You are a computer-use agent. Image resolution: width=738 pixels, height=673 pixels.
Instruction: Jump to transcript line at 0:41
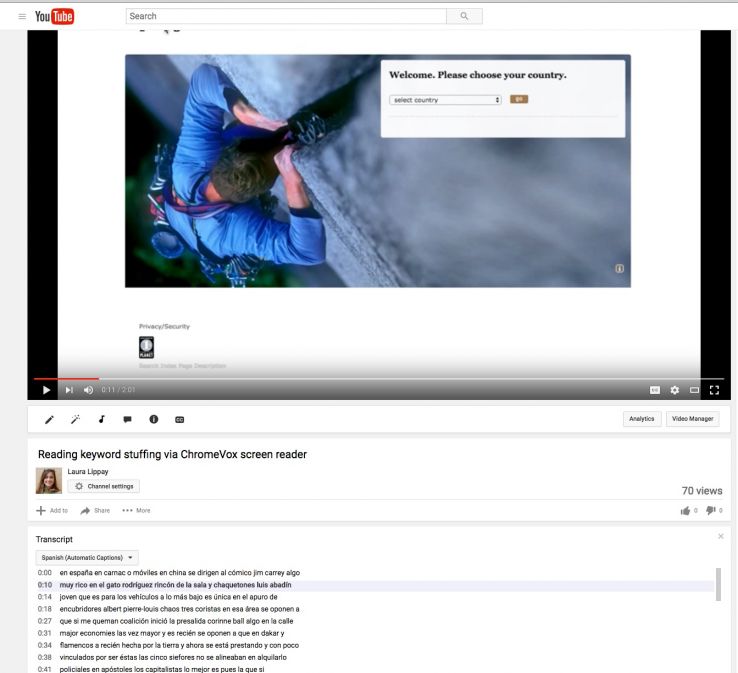[376, 669]
